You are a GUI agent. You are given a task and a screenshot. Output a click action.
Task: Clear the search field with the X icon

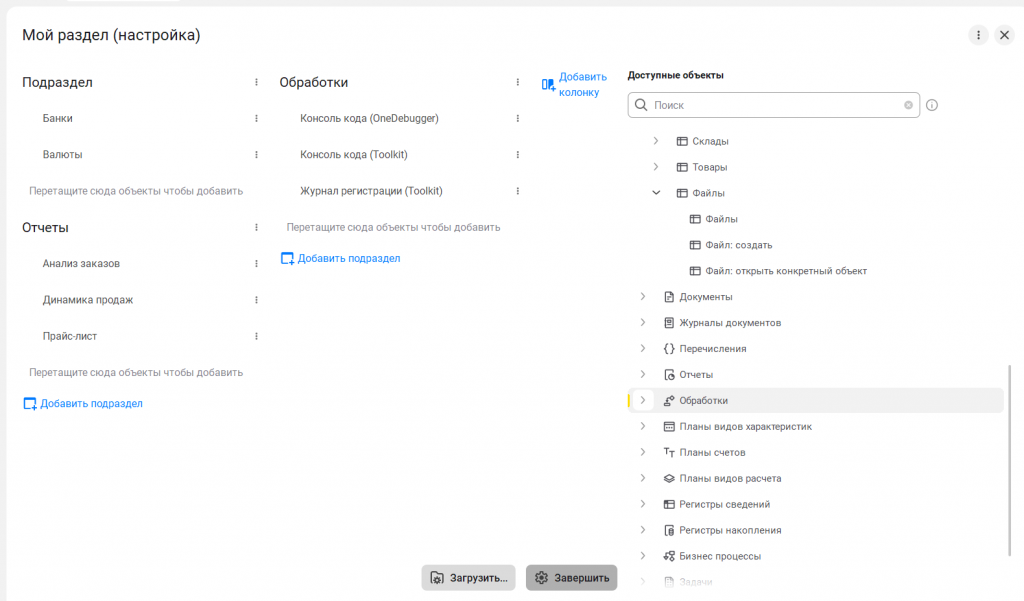[908, 105]
